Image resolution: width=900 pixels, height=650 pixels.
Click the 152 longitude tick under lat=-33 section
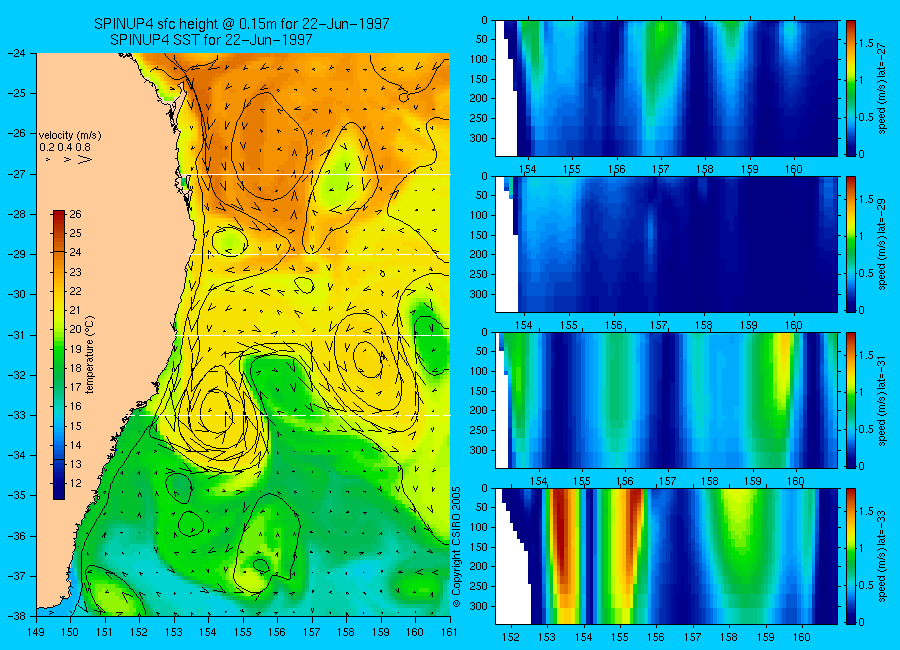tap(510, 637)
